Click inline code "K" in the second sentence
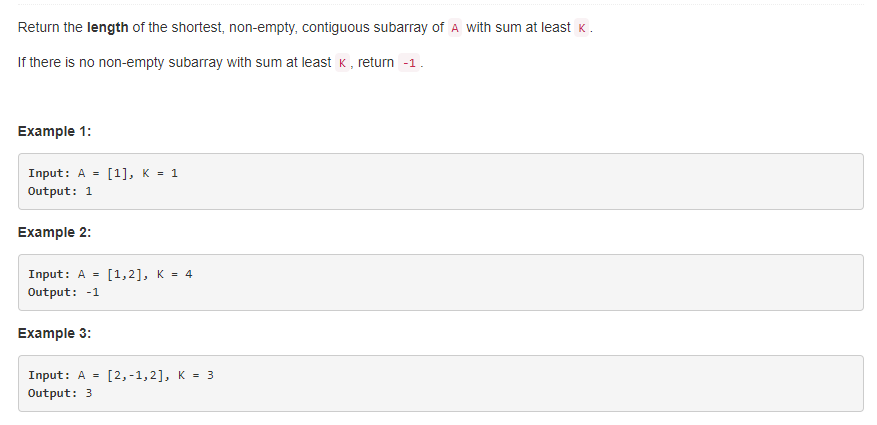Screen dimensions: 877x425 pos(344,63)
